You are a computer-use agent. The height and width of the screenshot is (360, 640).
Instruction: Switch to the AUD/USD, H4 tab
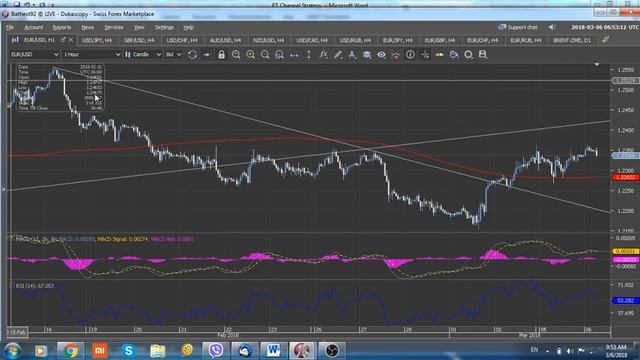pyautogui.click(x=225, y=40)
